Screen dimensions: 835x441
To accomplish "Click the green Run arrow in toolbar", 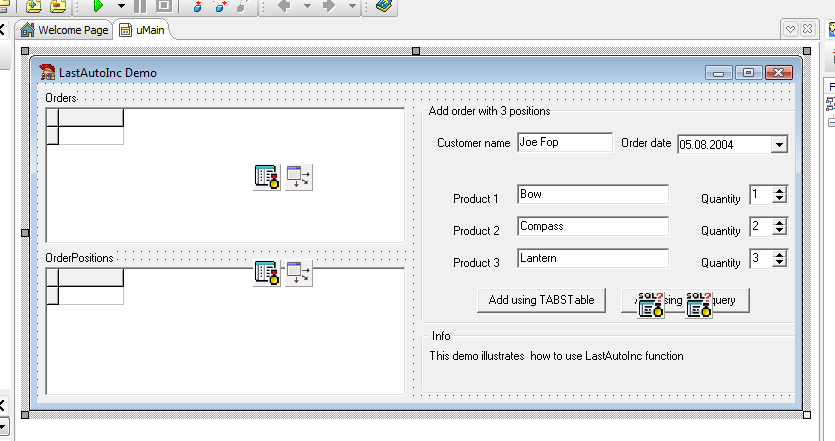I will pyautogui.click(x=98, y=6).
